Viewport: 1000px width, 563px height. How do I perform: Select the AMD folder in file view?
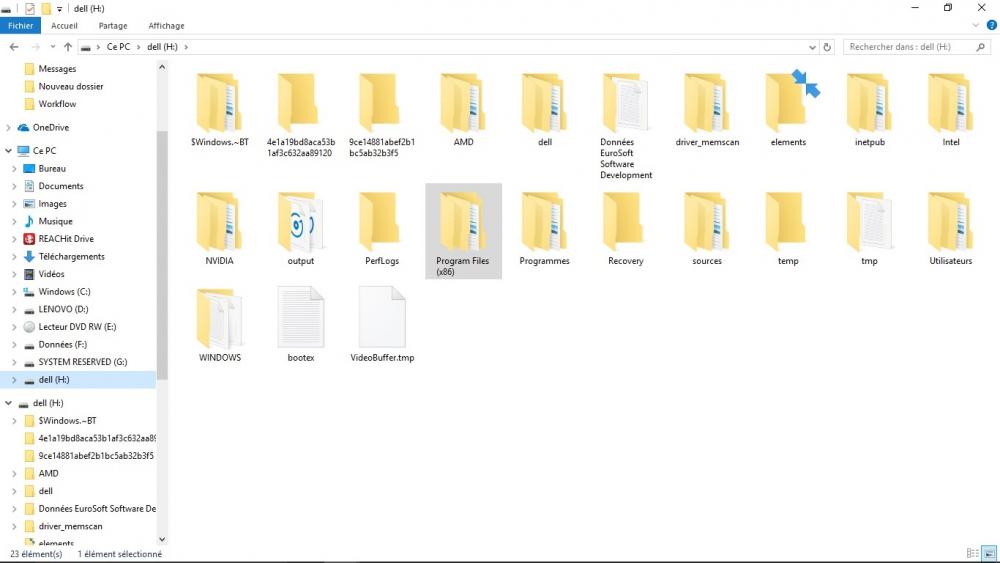(463, 102)
